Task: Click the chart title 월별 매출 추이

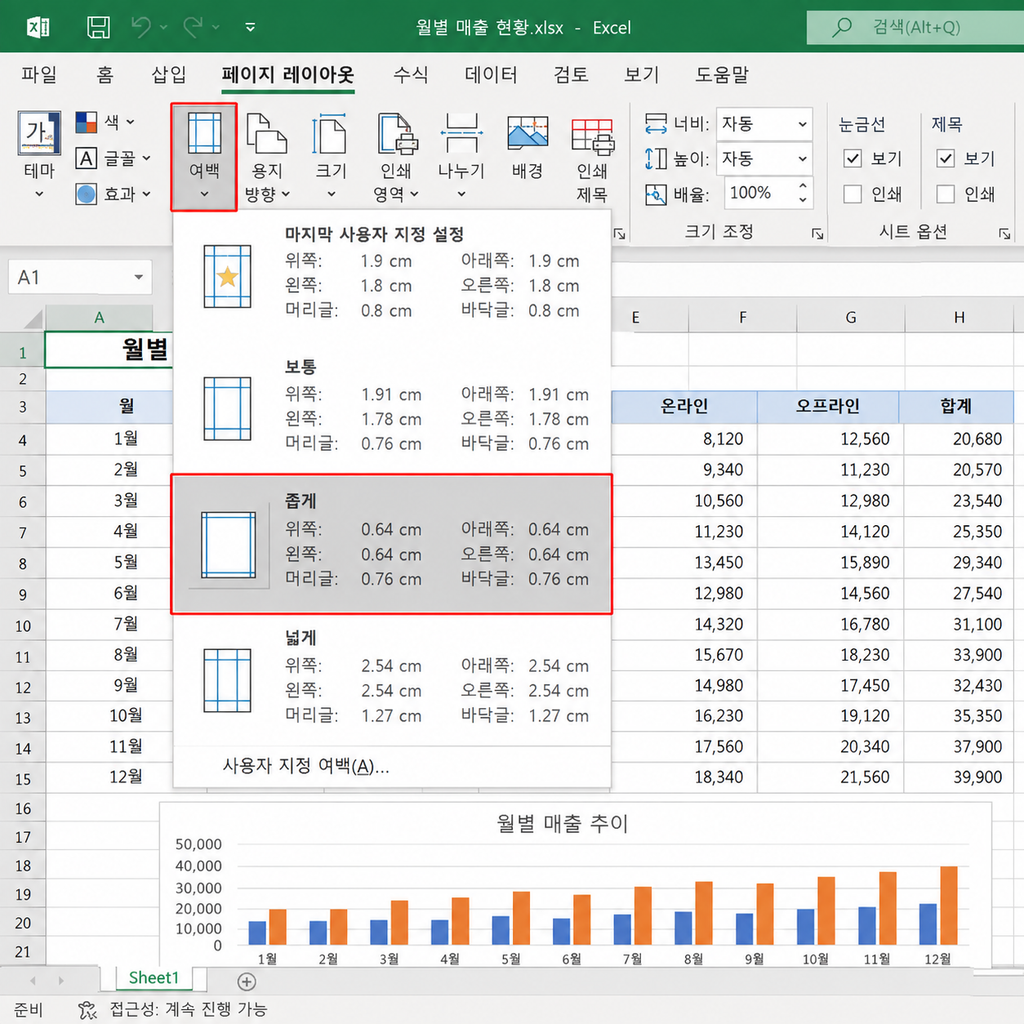Action: (x=562, y=824)
